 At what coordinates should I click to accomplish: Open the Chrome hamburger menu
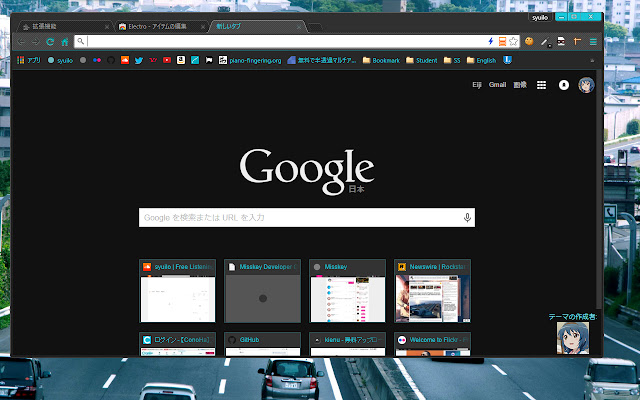pos(593,42)
